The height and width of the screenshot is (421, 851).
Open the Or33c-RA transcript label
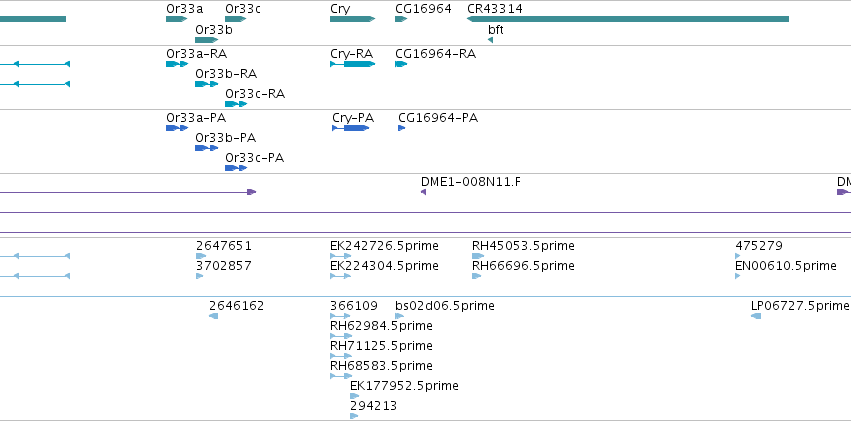coord(255,93)
